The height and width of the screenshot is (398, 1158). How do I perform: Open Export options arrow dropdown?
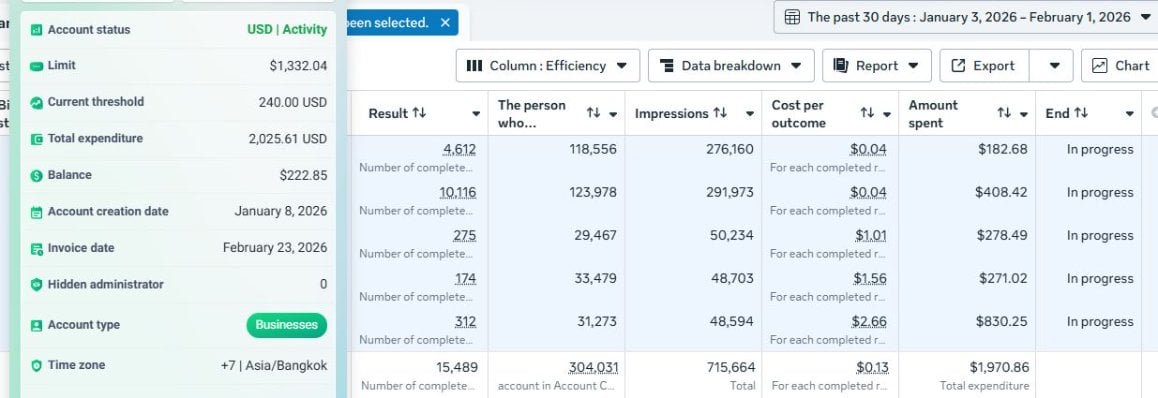point(1055,66)
